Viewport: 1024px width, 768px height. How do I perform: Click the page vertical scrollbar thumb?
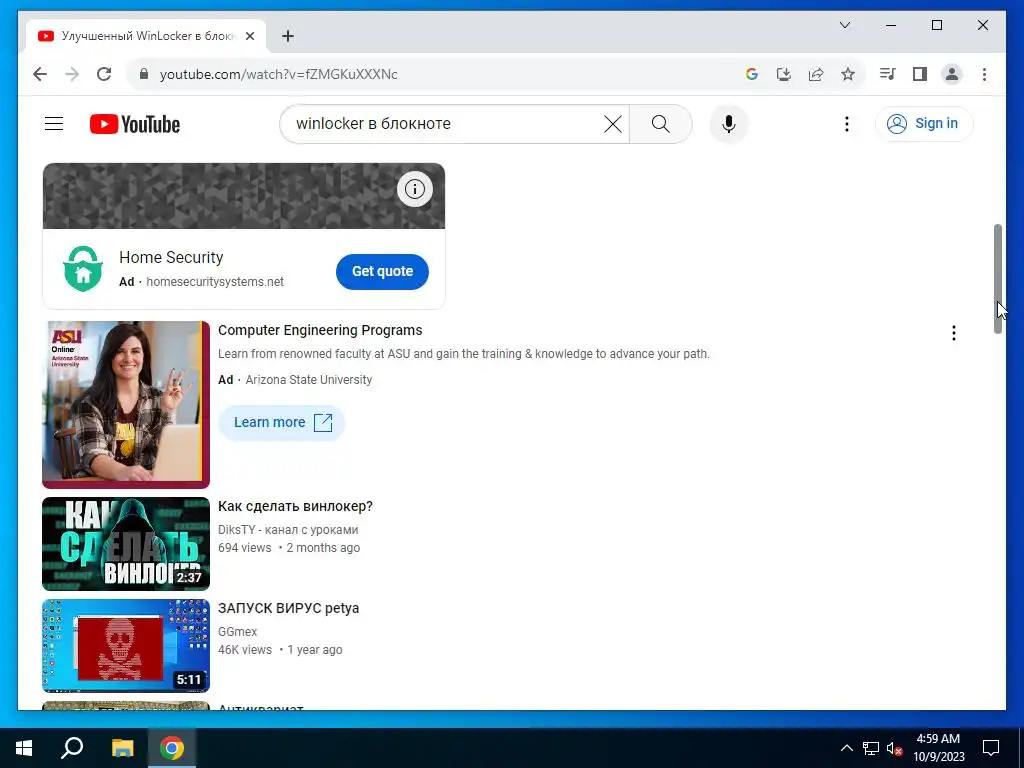pyautogui.click(x=997, y=279)
